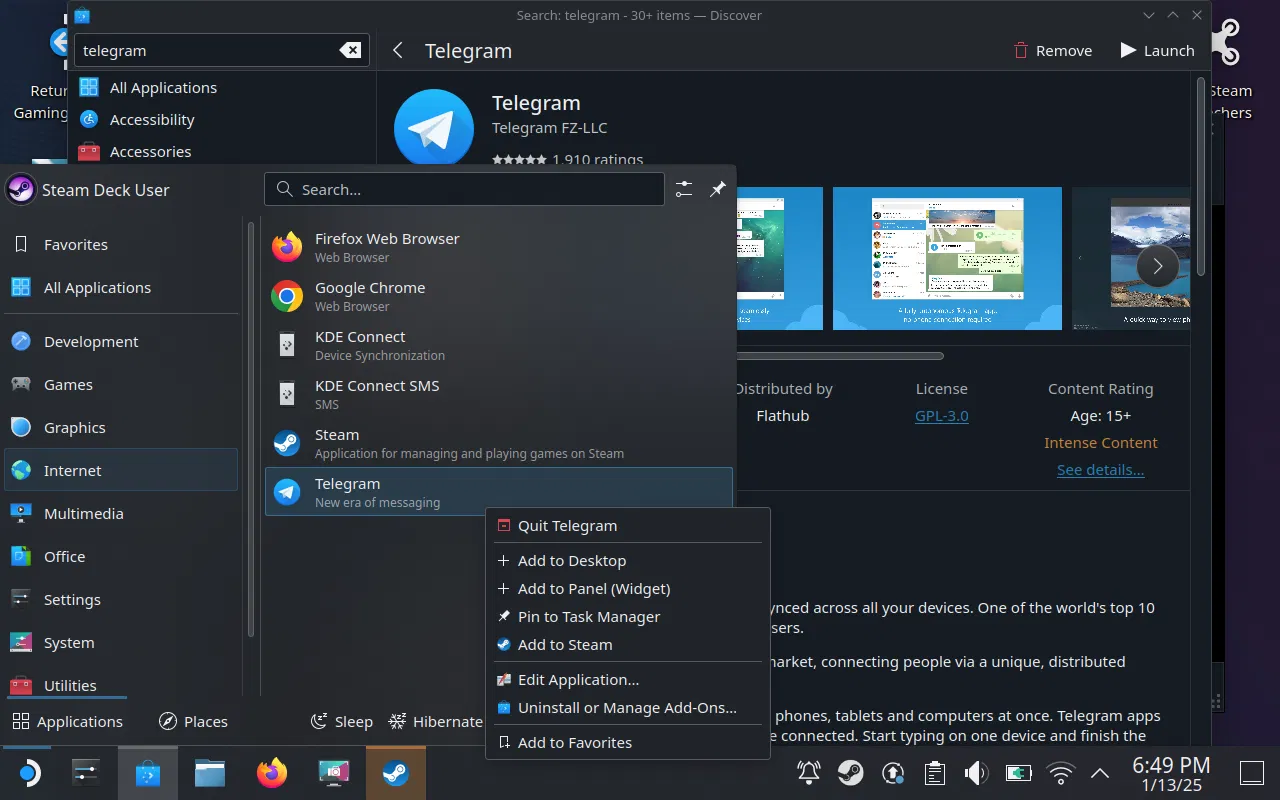Image resolution: width=1280 pixels, height=800 pixels.
Task: Go back from the Telegram page in Discover
Action: (398, 50)
